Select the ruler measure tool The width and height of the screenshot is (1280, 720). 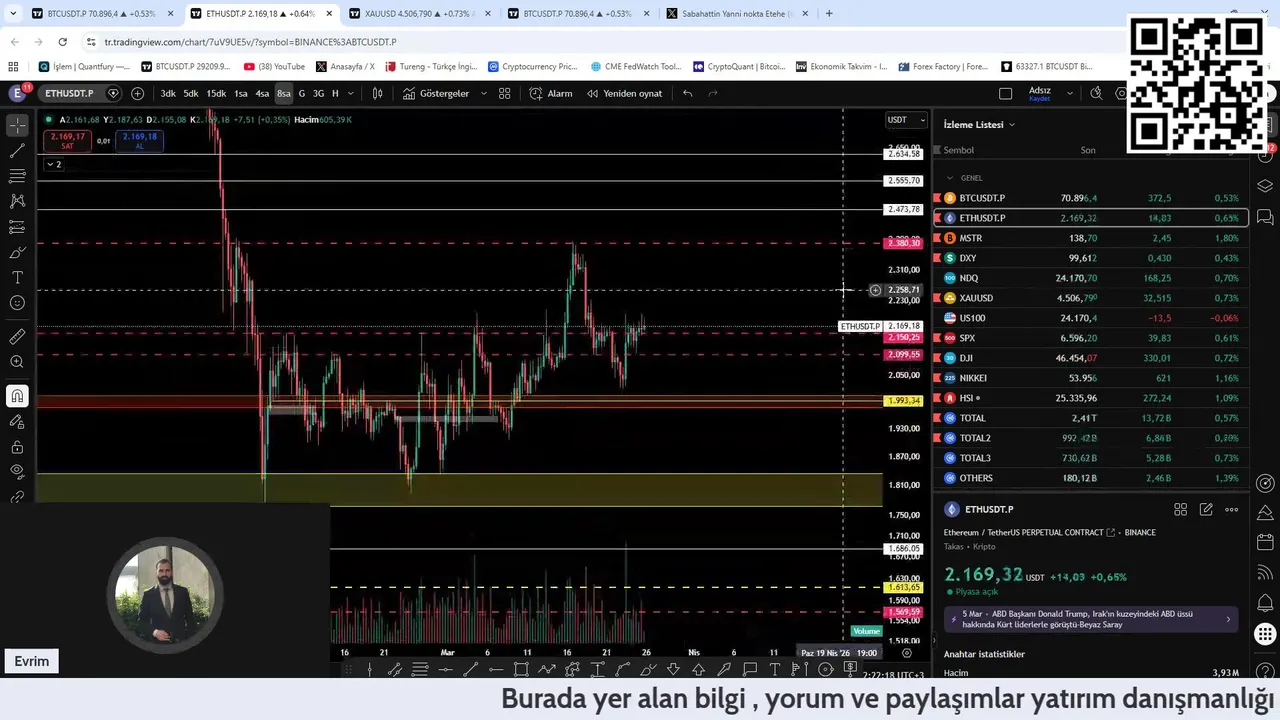coord(17,337)
